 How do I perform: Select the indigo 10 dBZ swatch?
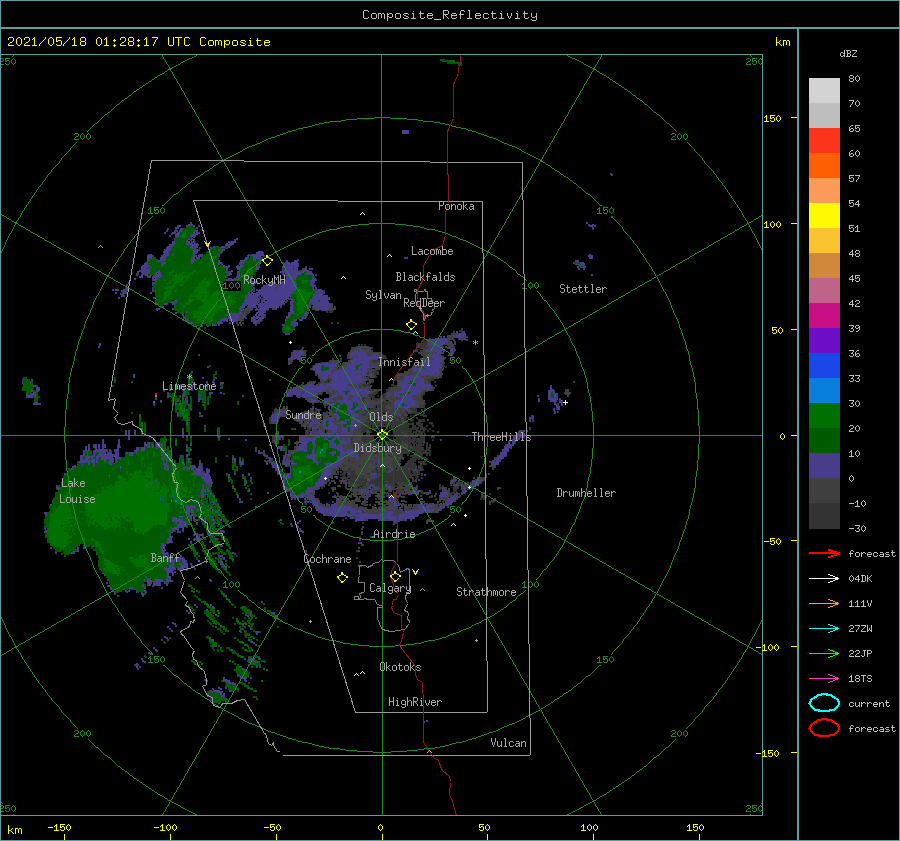(824, 465)
